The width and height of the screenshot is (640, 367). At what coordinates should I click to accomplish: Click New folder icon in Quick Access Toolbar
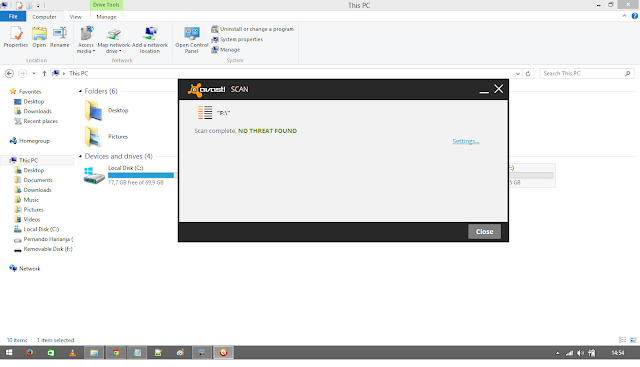pos(29,5)
